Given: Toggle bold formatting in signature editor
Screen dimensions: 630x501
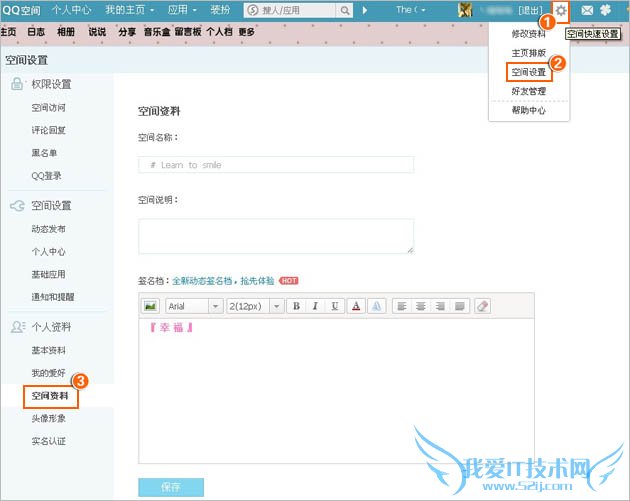Looking at the screenshot, I should click(x=296, y=306).
